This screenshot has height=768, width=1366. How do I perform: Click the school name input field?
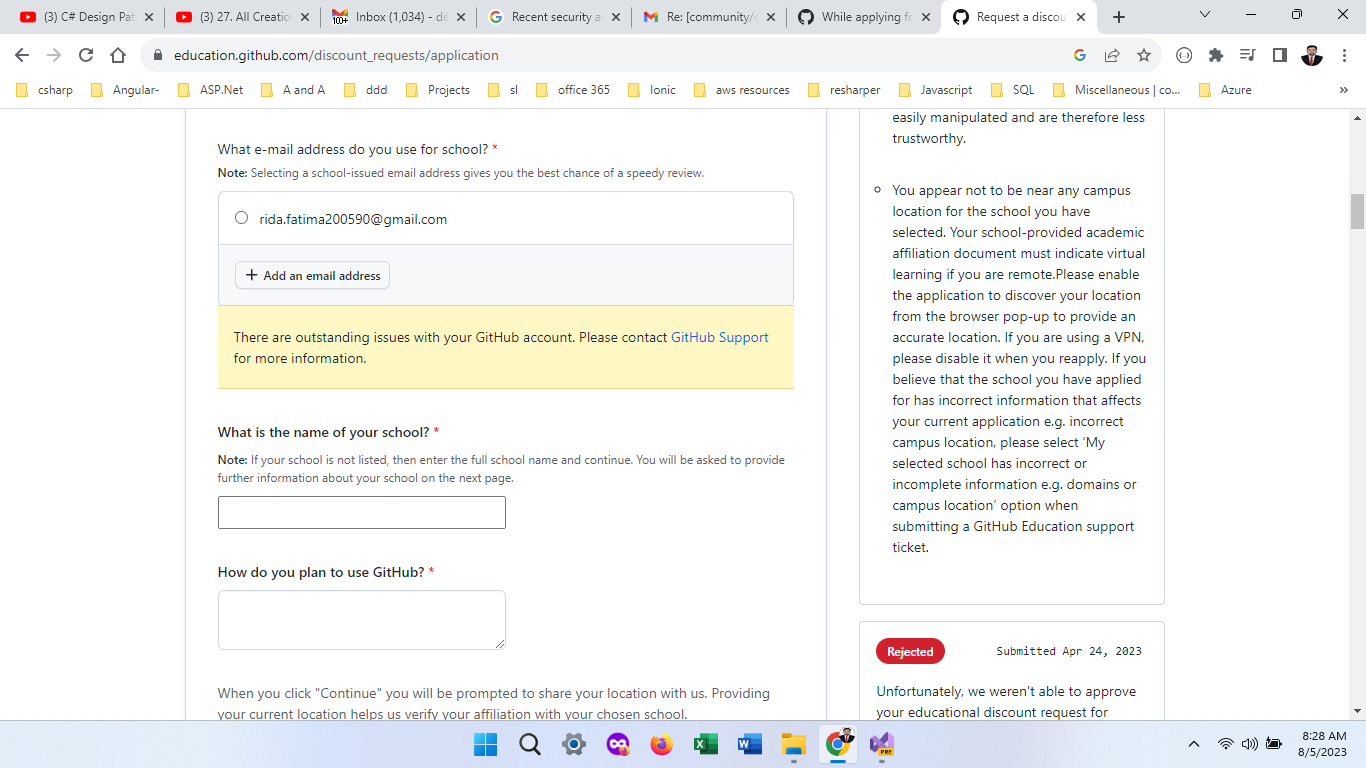[x=361, y=512]
